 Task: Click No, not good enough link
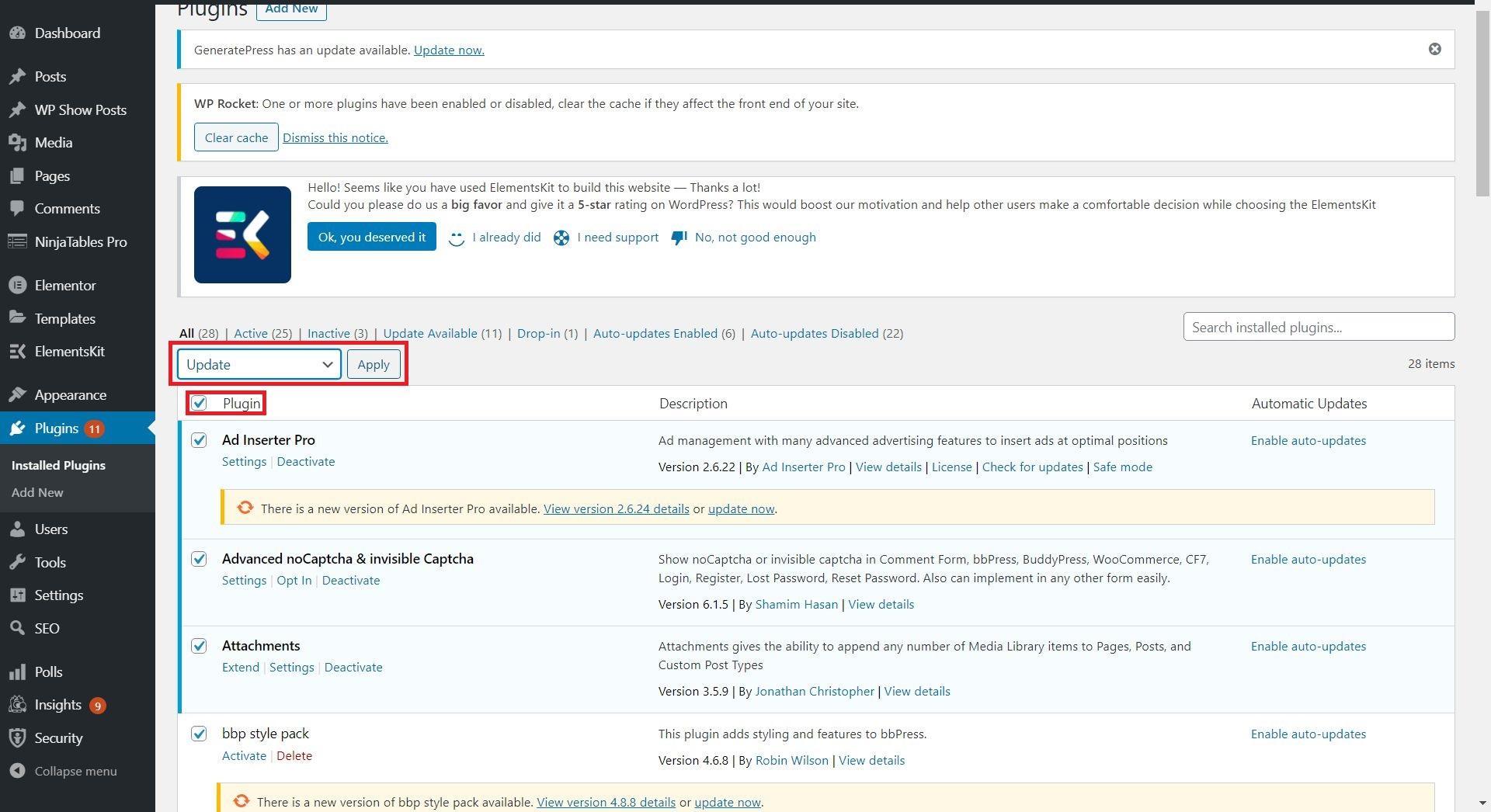pos(756,238)
